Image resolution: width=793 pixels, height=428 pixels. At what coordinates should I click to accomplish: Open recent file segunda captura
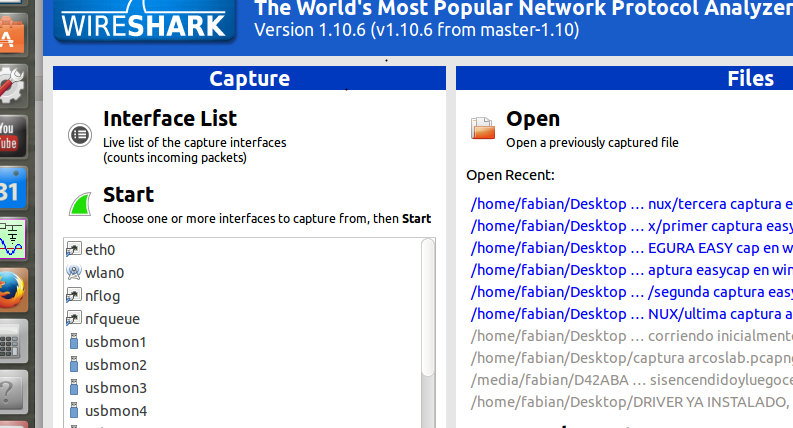[632, 292]
